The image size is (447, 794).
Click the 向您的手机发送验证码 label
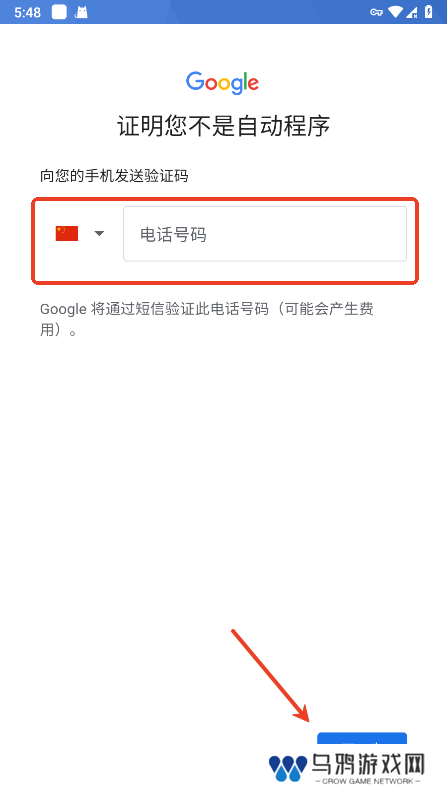(x=114, y=176)
